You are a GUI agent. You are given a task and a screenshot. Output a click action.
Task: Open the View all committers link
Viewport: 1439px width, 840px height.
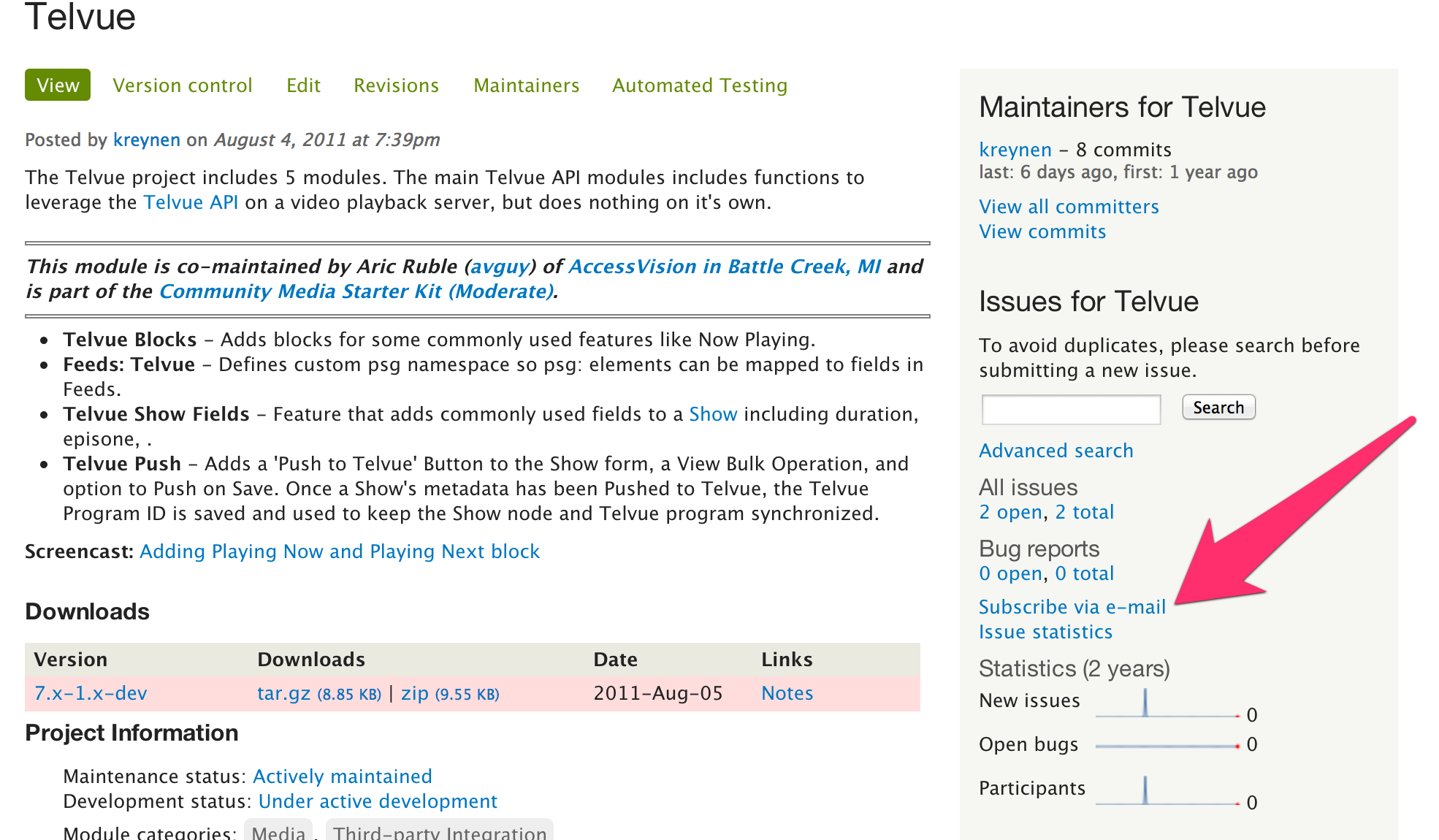click(1069, 207)
